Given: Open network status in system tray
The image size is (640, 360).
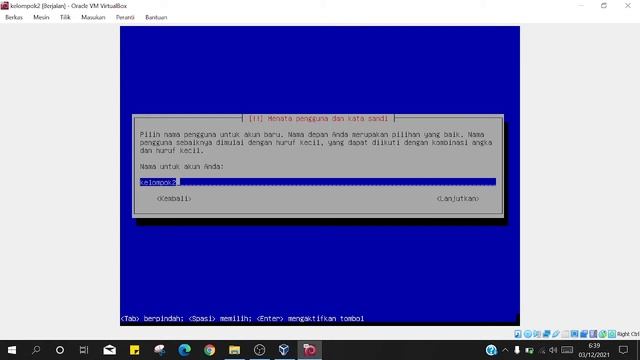Looking at the screenshot, I should click(542, 350).
